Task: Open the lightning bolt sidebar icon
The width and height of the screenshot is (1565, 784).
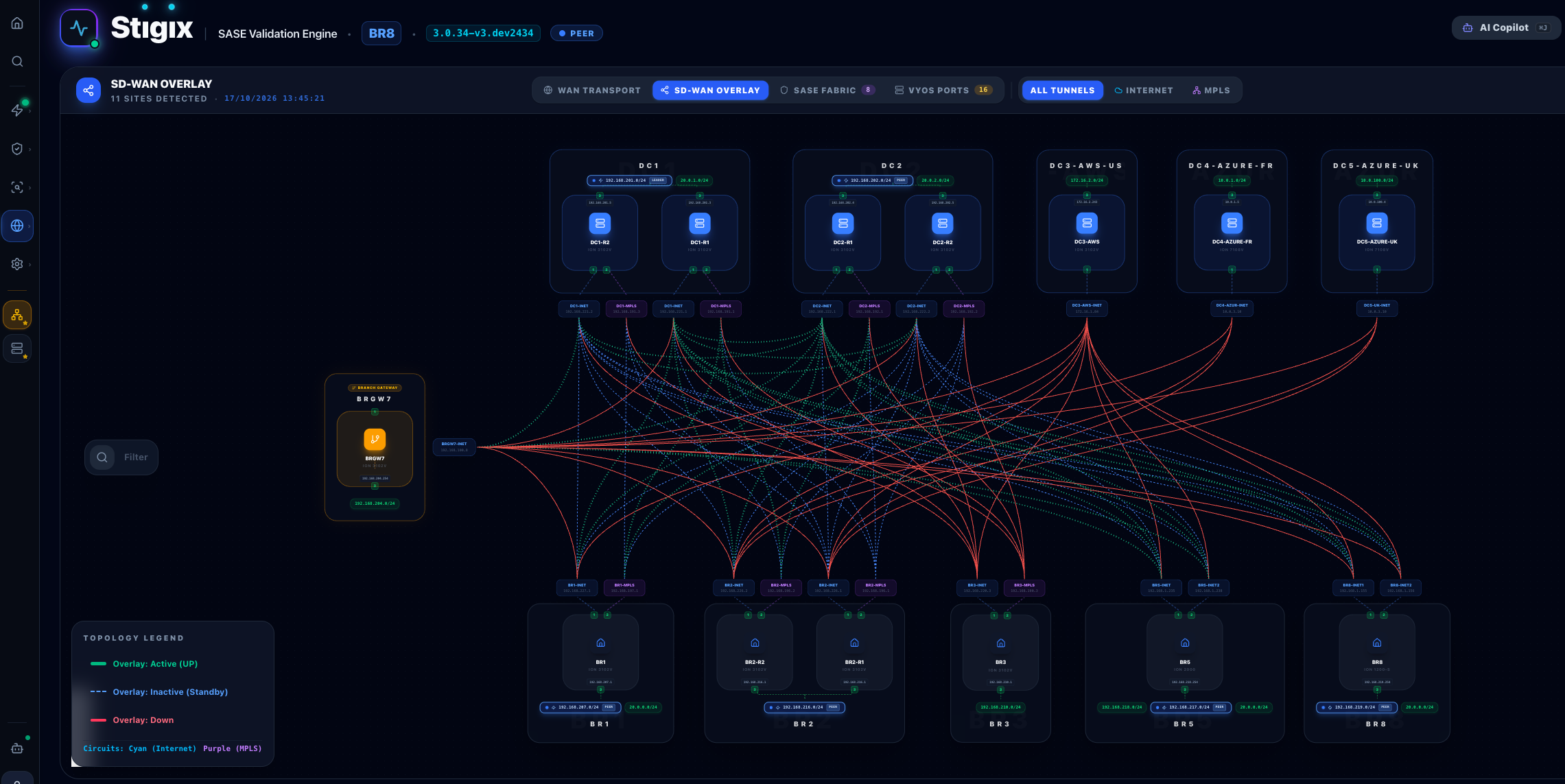Action: 17,110
